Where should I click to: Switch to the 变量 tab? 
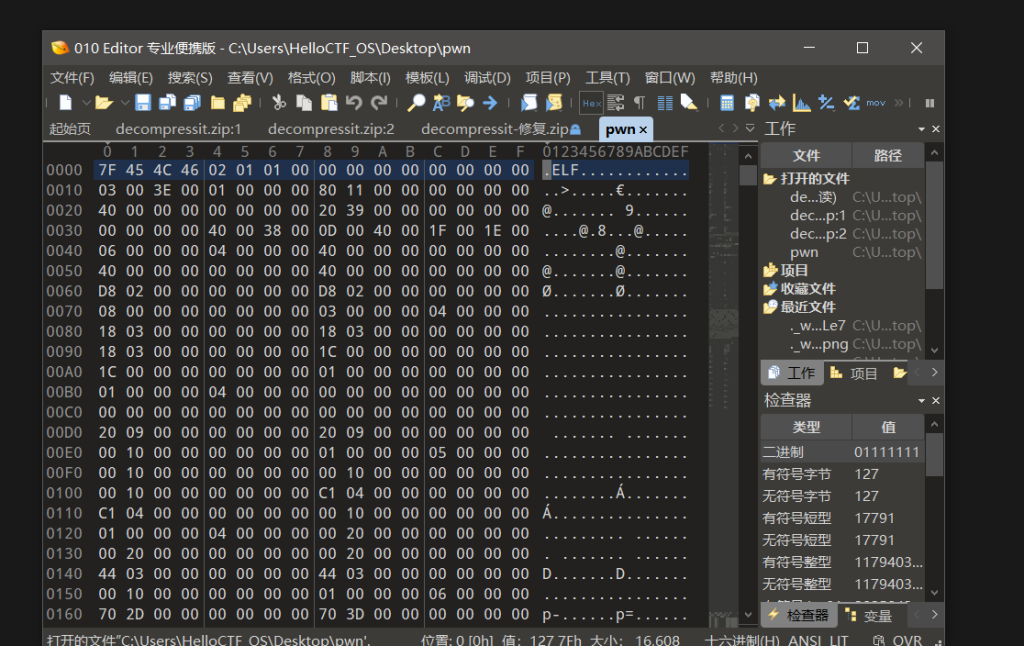870,615
